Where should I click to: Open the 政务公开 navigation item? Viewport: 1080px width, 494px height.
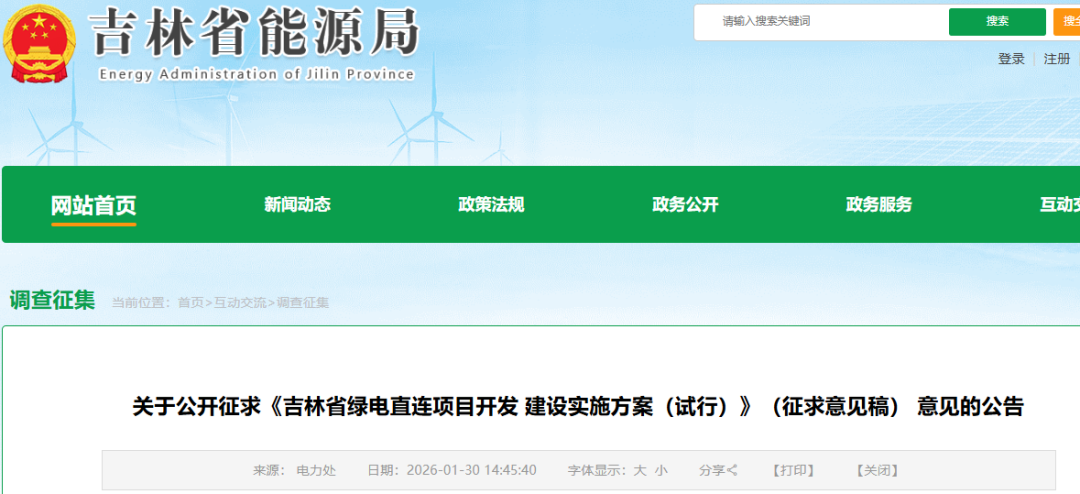tap(685, 205)
